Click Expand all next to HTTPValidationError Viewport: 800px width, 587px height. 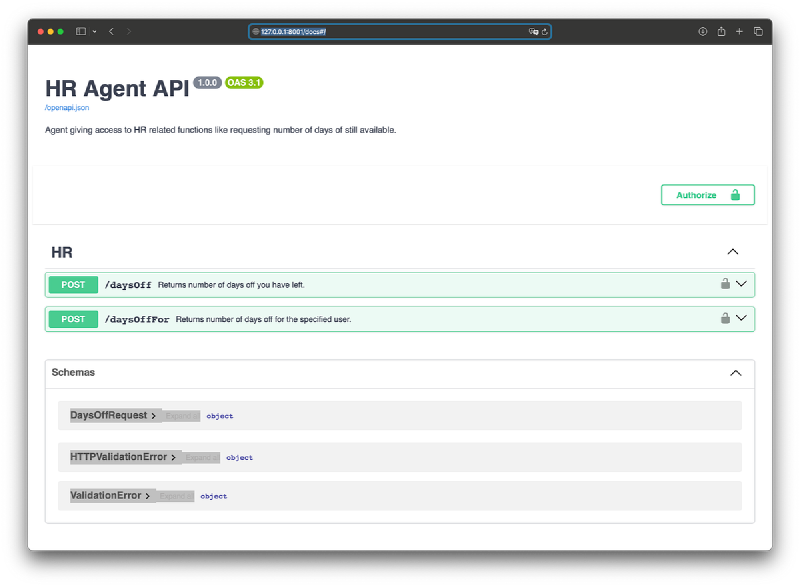pos(202,457)
